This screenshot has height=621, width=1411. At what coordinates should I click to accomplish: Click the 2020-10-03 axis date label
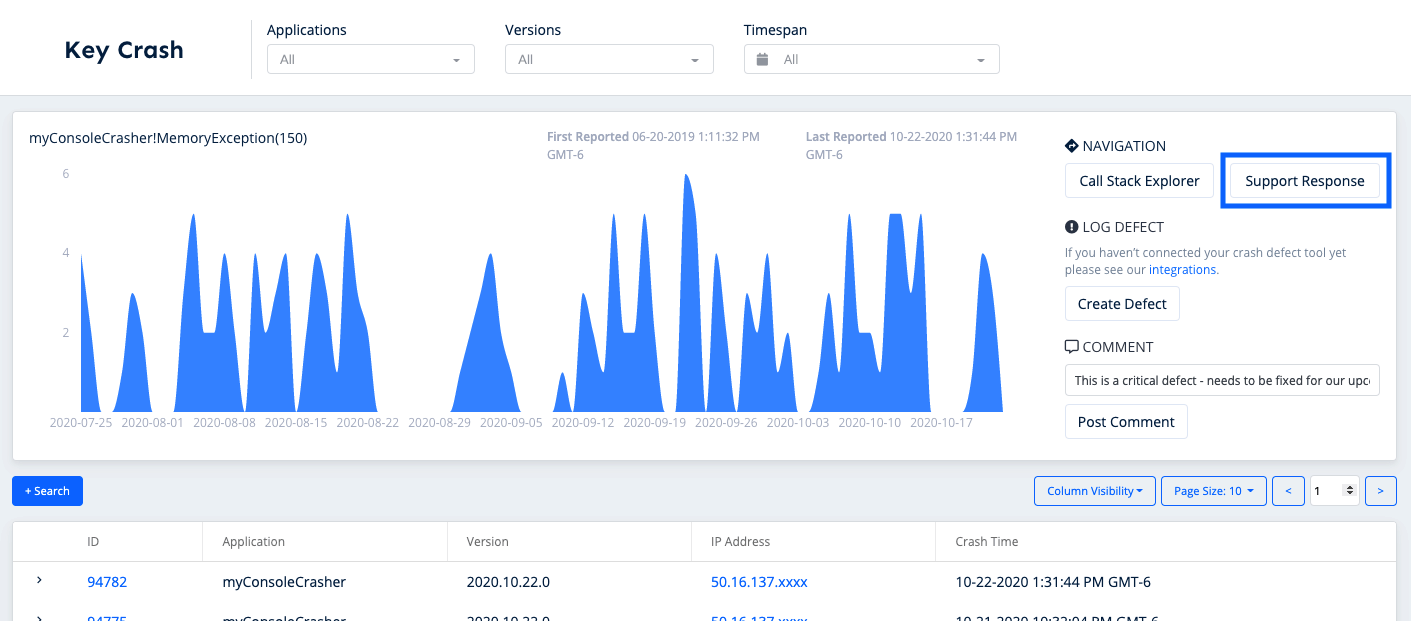click(x=798, y=423)
